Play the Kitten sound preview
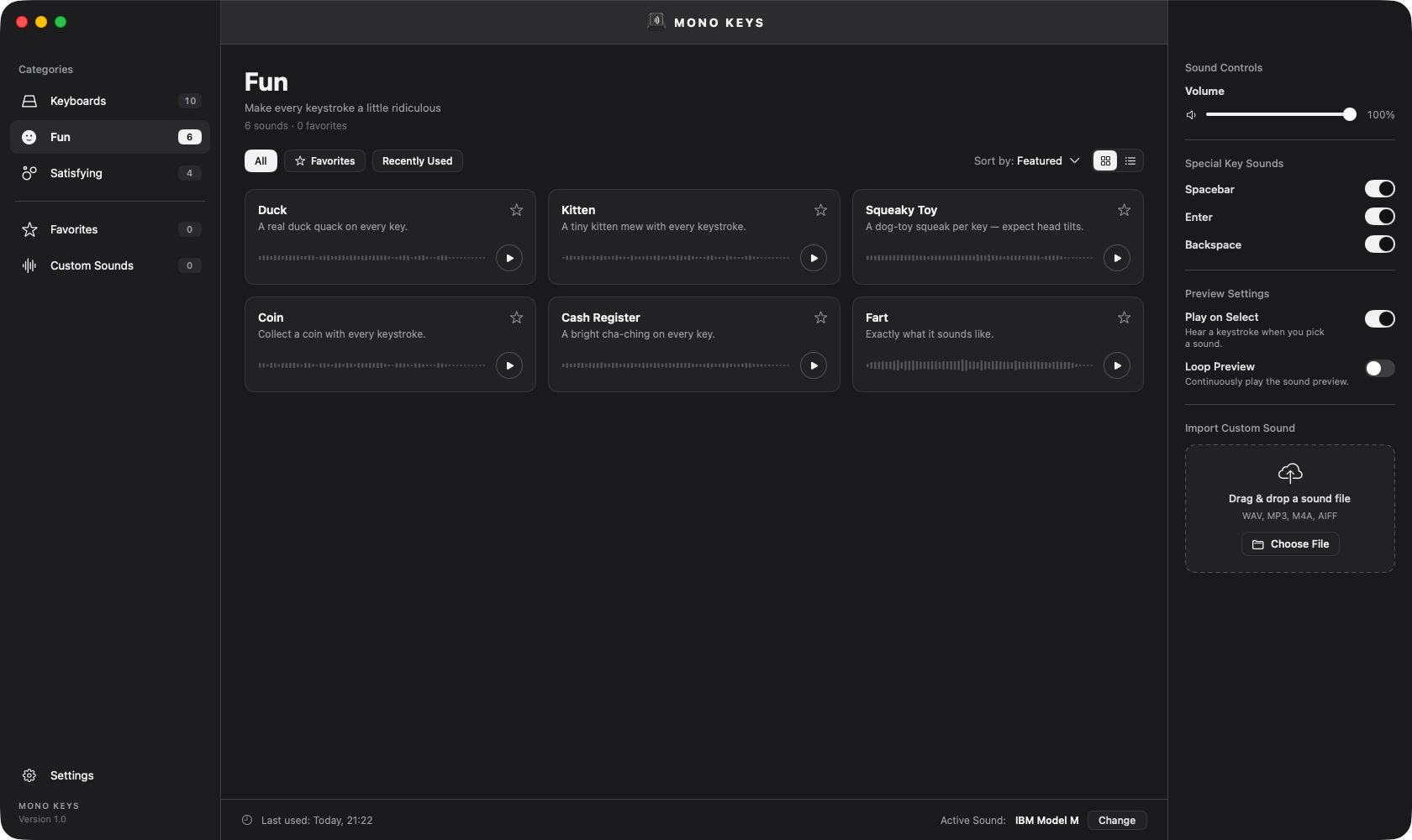The width and height of the screenshot is (1412, 840). click(x=814, y=258)
